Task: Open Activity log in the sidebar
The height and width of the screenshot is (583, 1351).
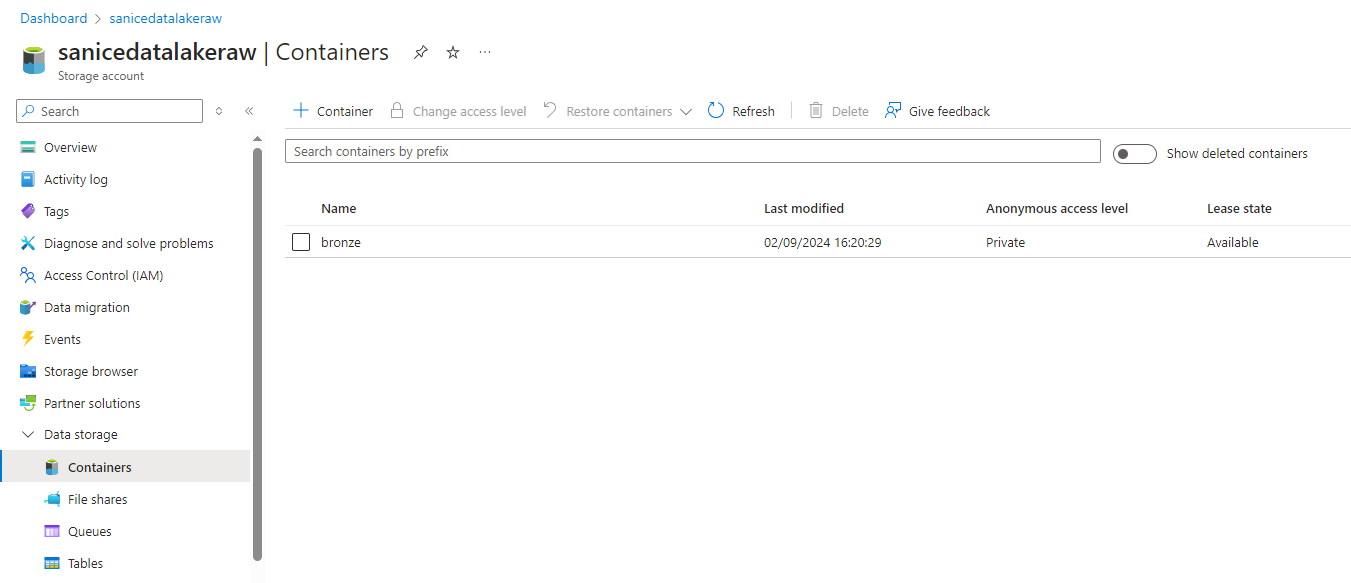Action: point(76,179)
